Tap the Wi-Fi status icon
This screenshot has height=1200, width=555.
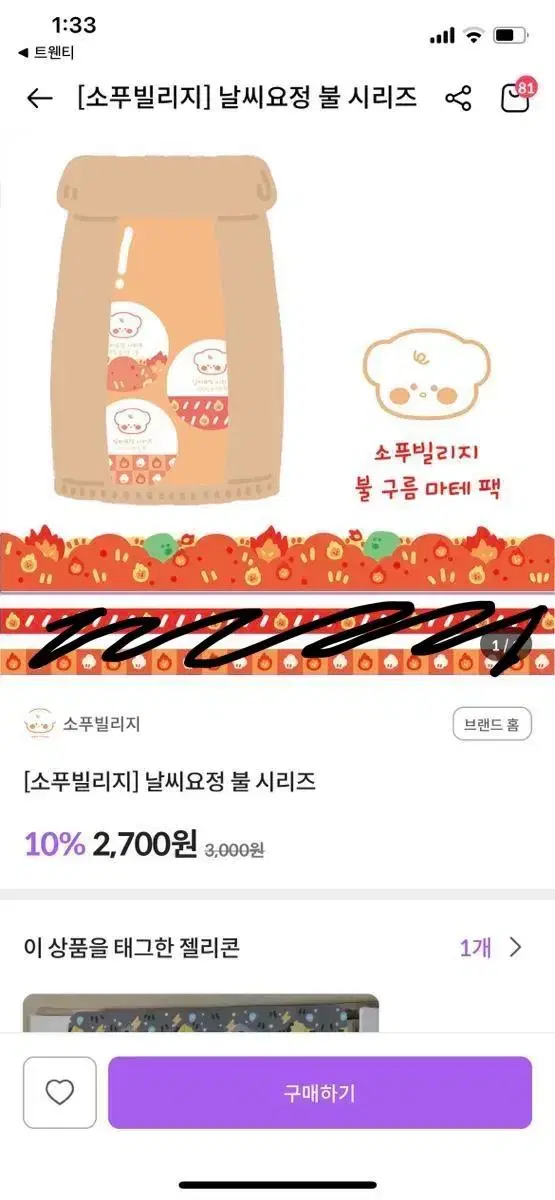coord(473,35)
